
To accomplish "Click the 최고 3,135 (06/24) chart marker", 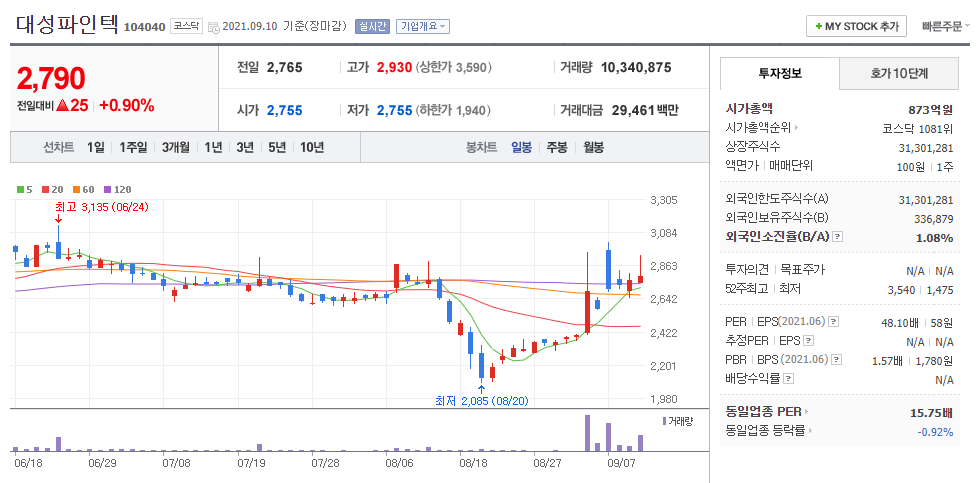I will (x=102, y=206).
